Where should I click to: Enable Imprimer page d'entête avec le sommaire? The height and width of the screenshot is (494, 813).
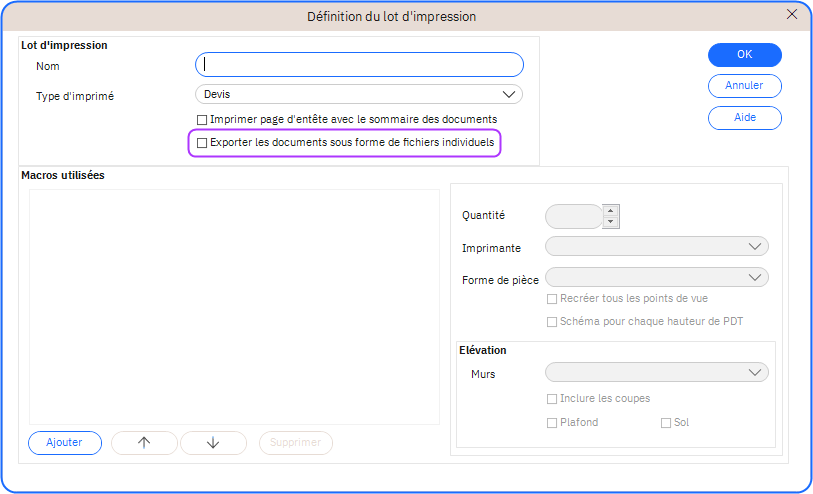(202, 119)
